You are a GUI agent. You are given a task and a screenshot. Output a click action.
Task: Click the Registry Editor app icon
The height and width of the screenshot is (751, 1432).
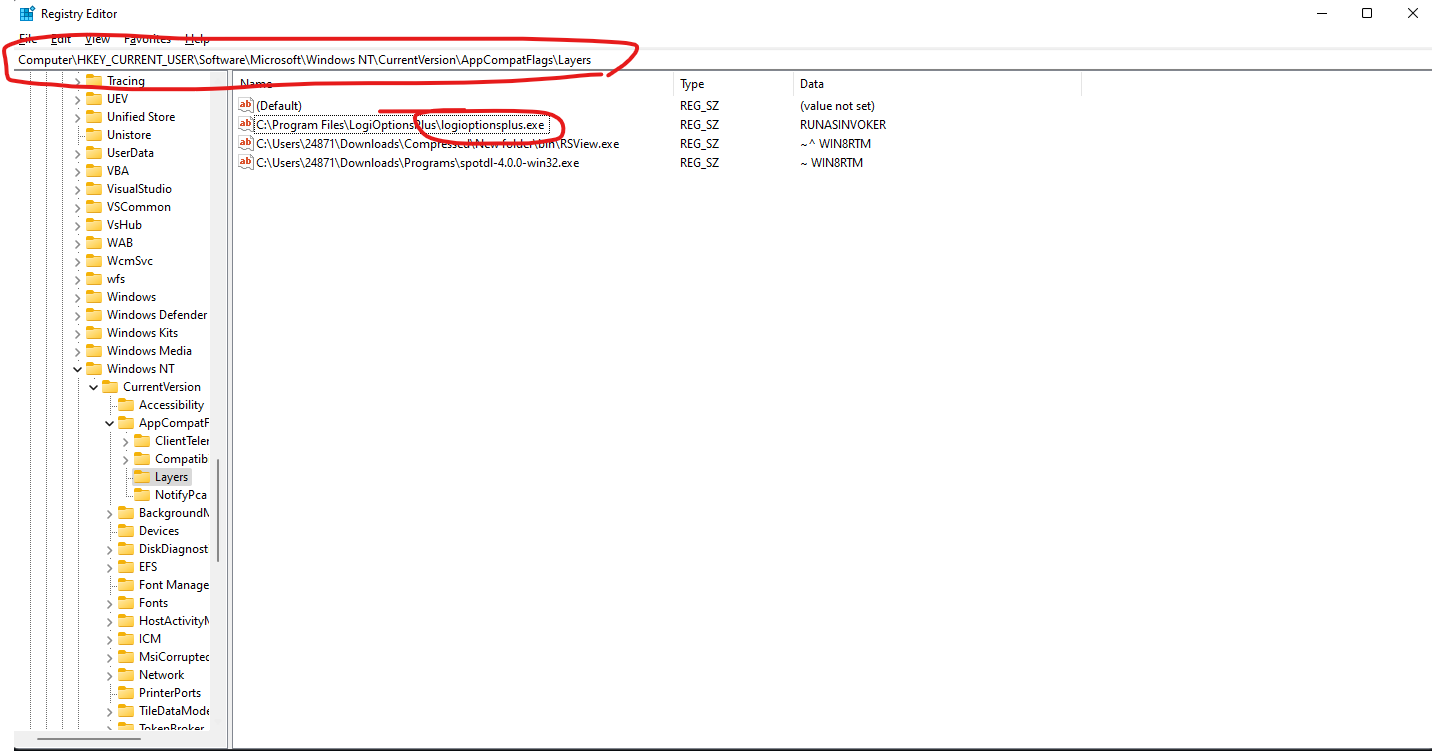pyautogui.click(x=27, y=14)
